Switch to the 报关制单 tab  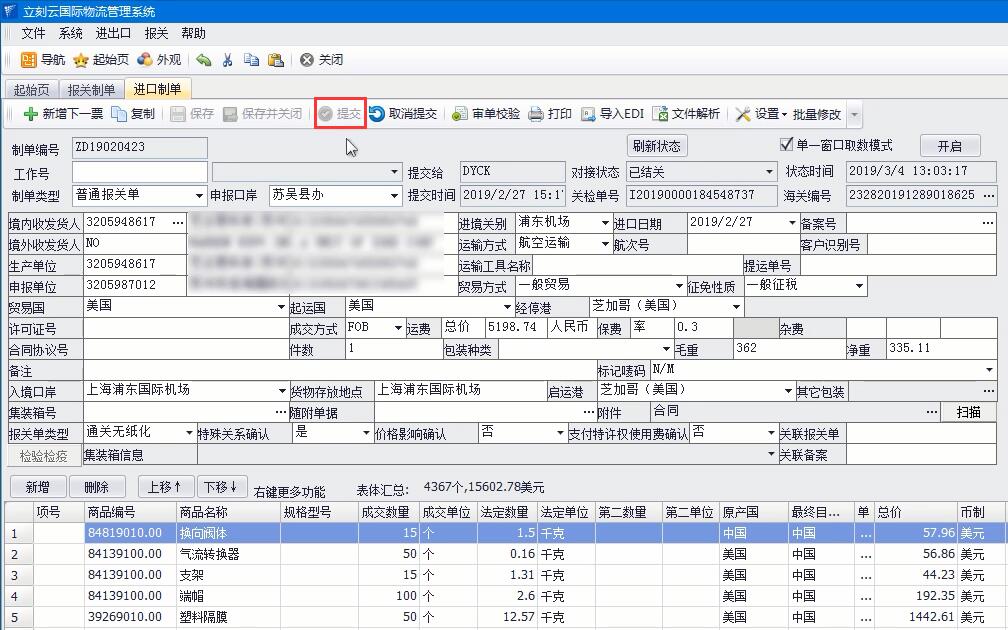91,90
